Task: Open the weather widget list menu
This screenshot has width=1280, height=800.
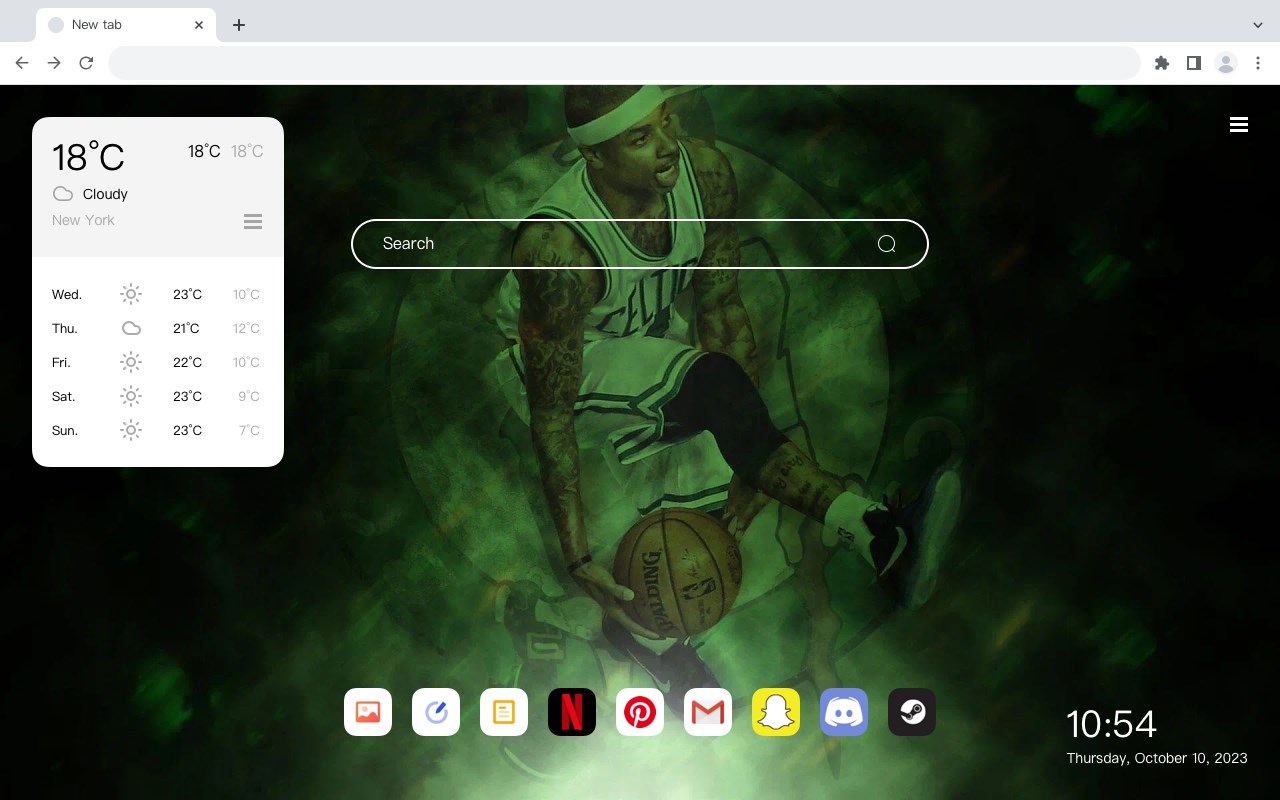Action: (x=253, y=221)
